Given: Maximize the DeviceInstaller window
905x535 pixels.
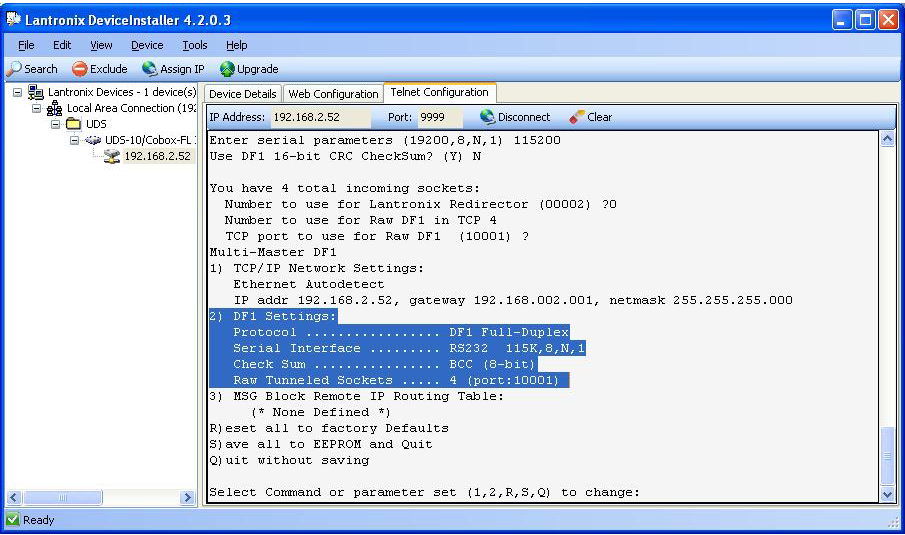Looking at the screenshot, I should pos(865,20).
